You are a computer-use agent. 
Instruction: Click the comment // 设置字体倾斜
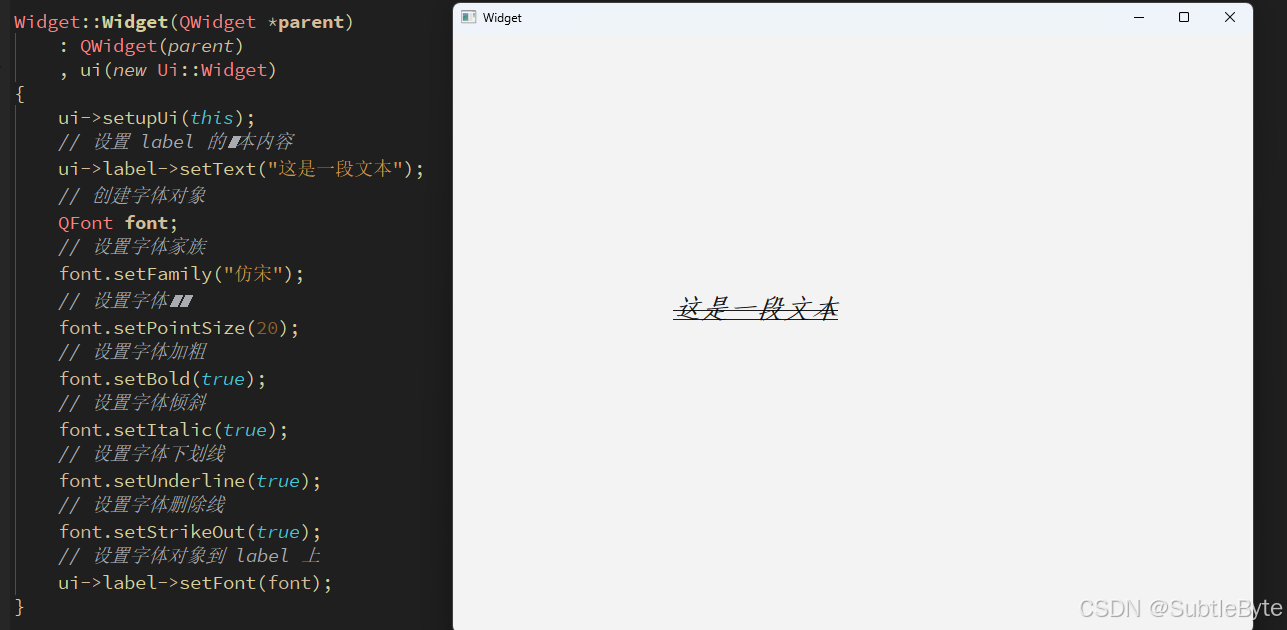pos(132,403)
